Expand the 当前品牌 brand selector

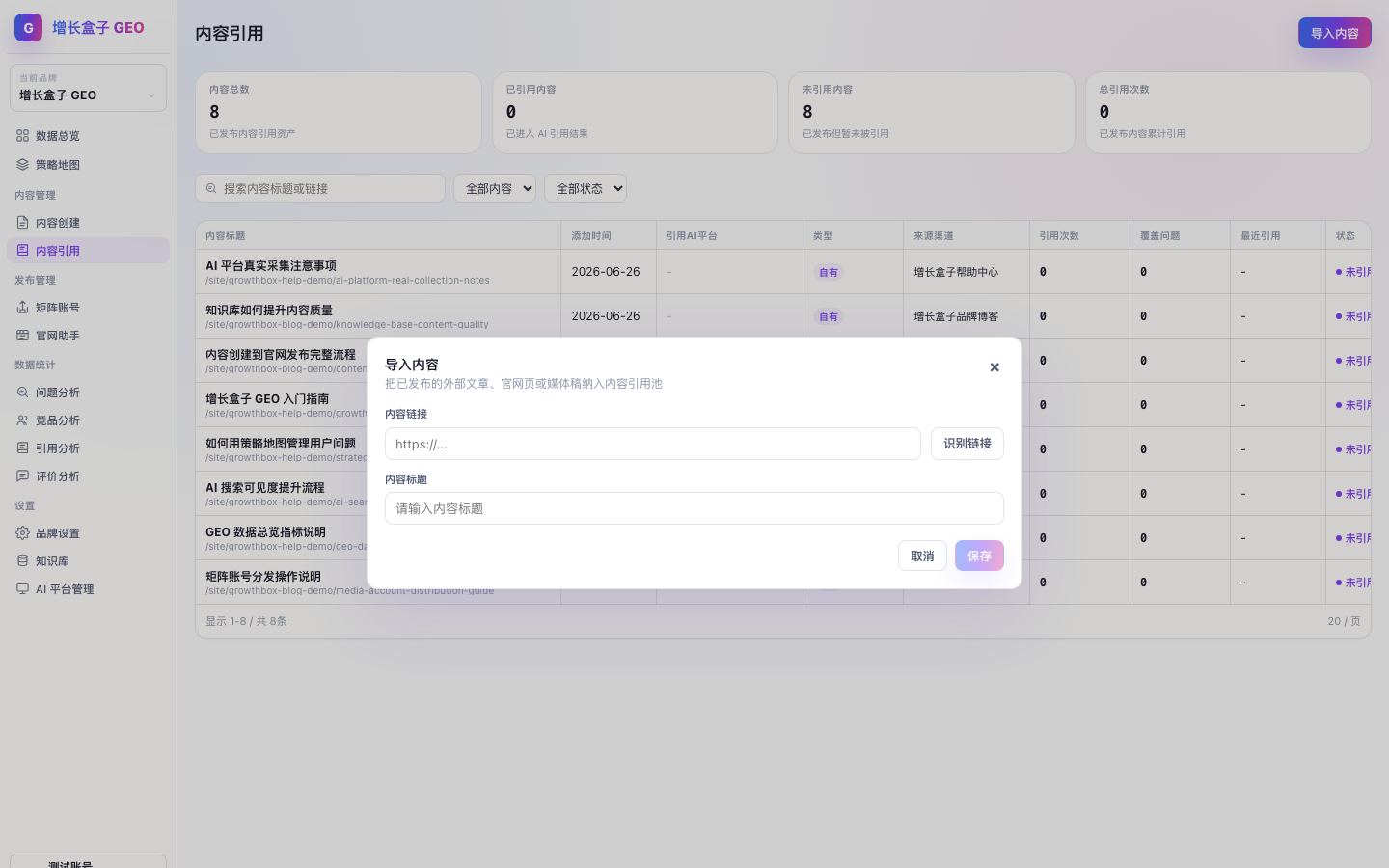(88, 88)
